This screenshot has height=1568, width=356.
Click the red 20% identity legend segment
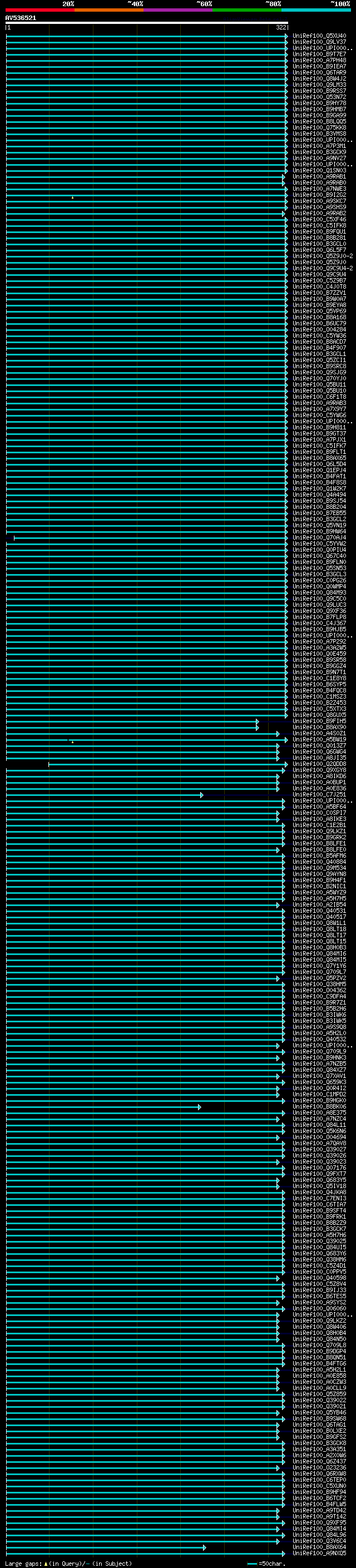(40, 10)
